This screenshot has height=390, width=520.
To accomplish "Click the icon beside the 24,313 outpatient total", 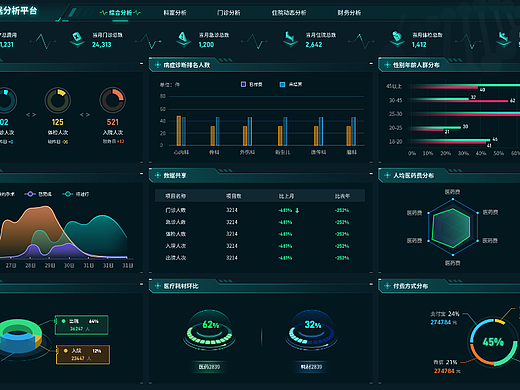I will pyautogui.click(x=77, y=39).
